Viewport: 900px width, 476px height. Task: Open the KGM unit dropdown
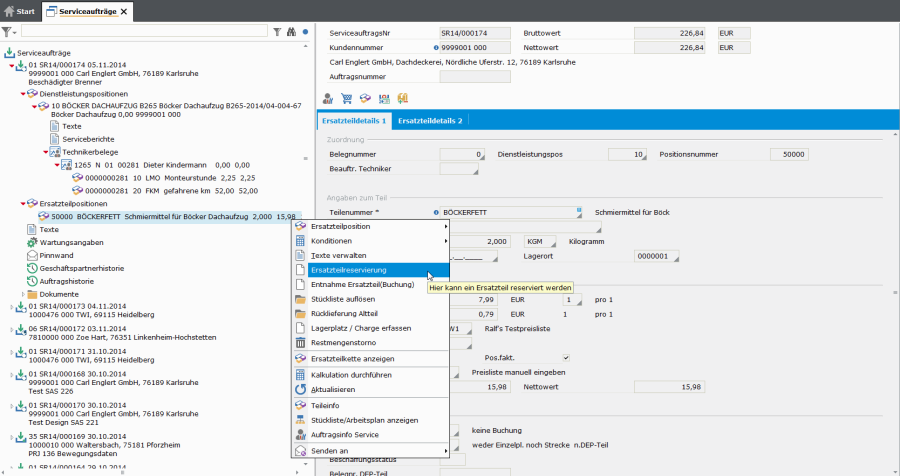pos(553,244)
